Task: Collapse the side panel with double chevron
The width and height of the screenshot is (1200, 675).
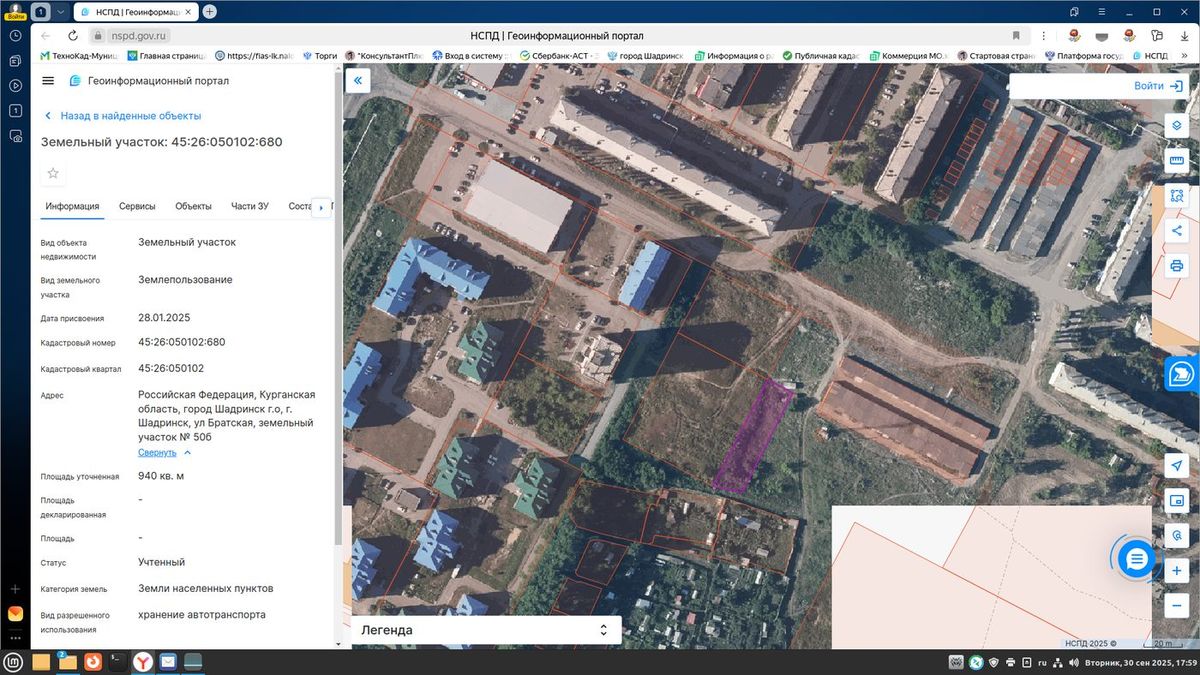Action: pos(358,81)
